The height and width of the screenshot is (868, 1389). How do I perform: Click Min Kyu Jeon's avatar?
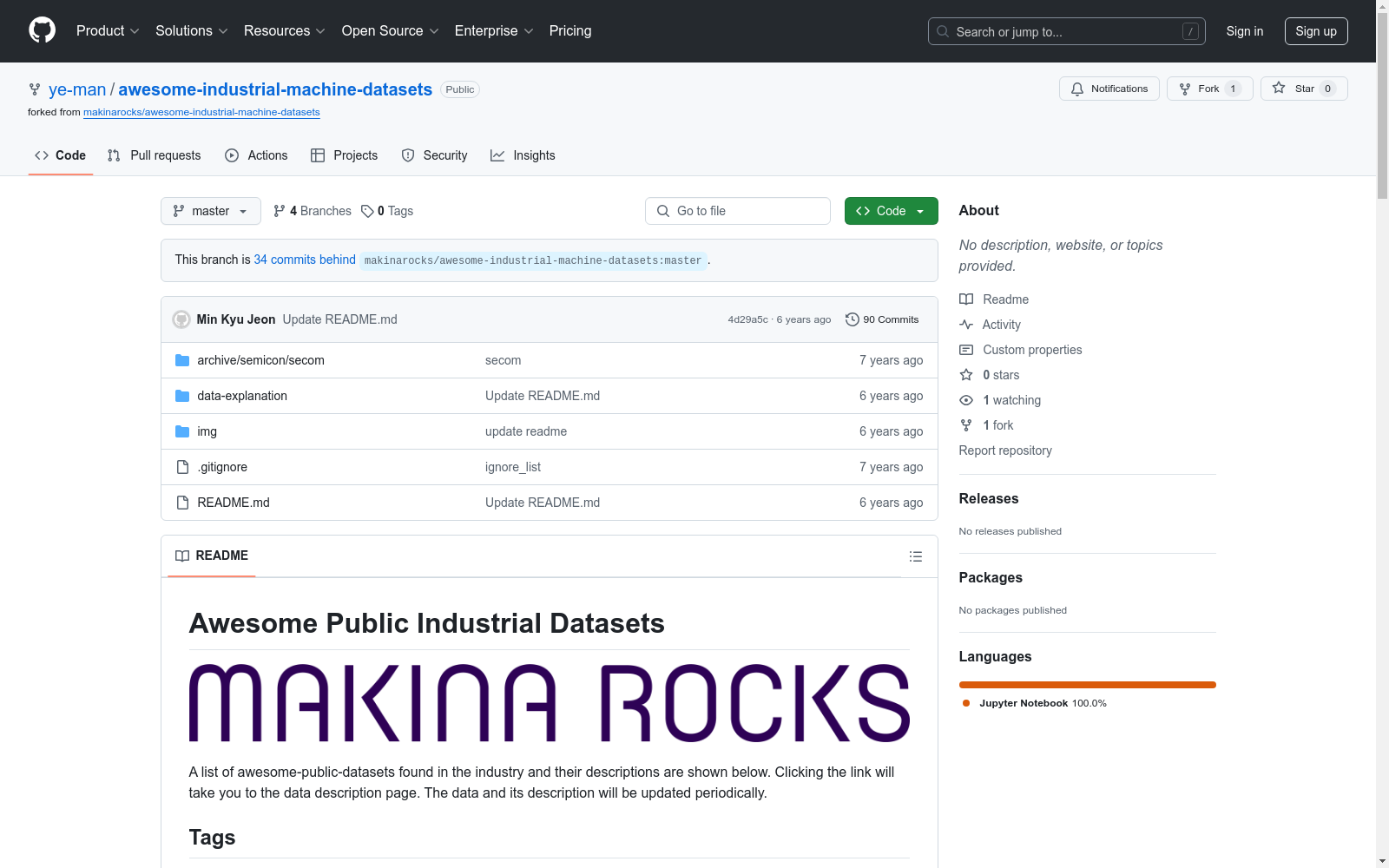181,319
